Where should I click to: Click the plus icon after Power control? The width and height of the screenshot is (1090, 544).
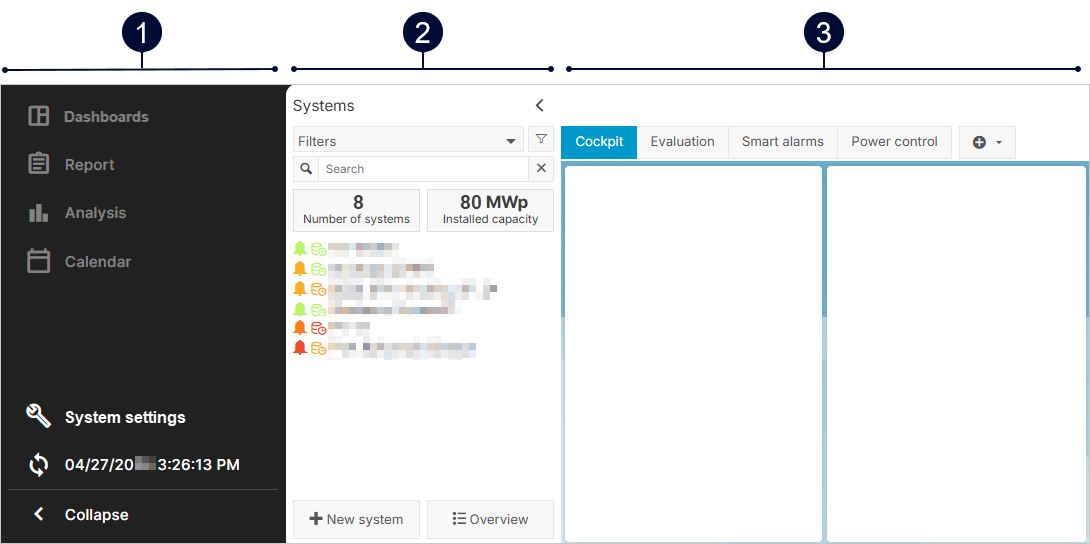tap(979, 142)
